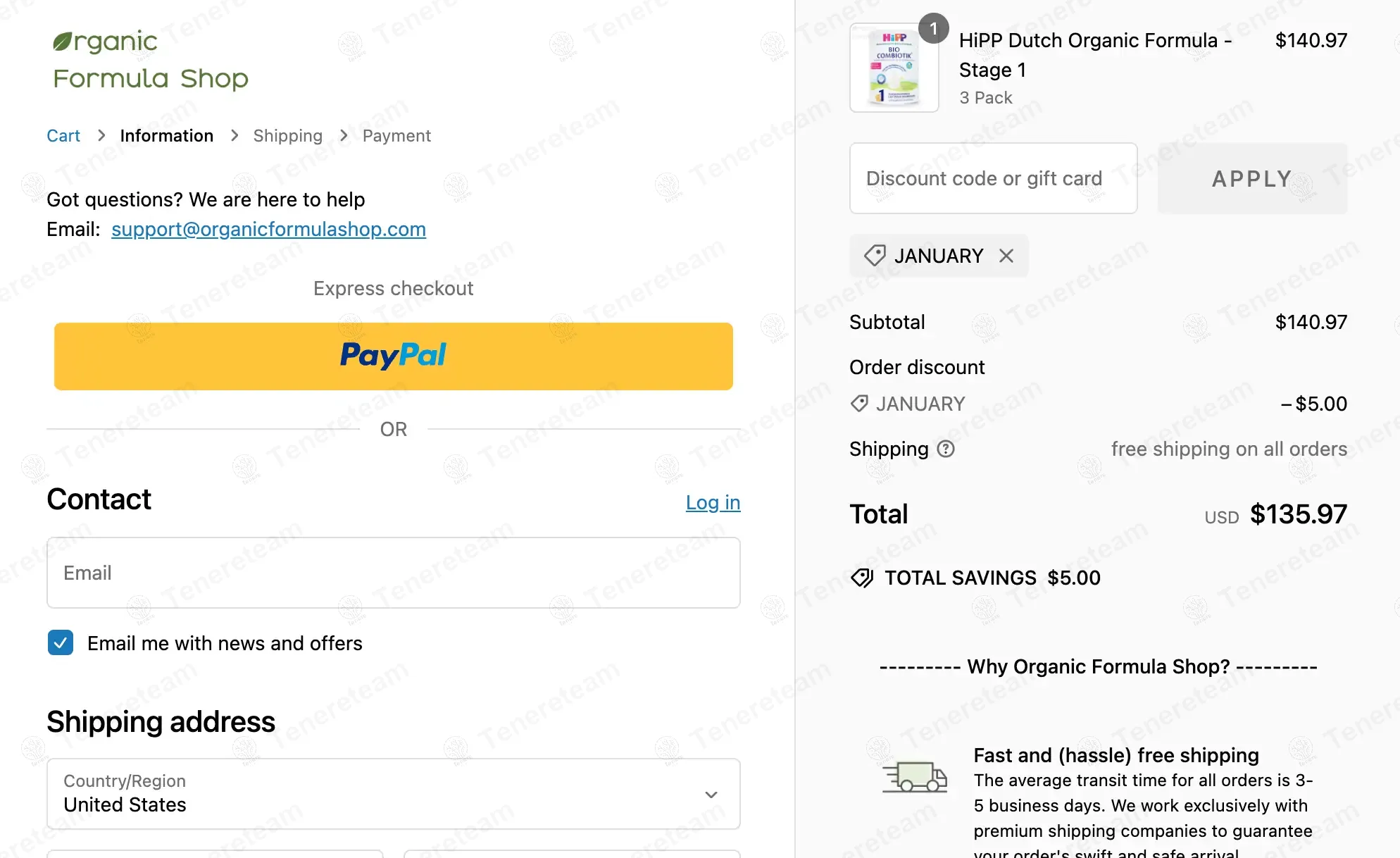Go back to Cart breadcrumb
Image resolution: width=1400 pixels, height=858 pixels.
click(x=63, y=135)
